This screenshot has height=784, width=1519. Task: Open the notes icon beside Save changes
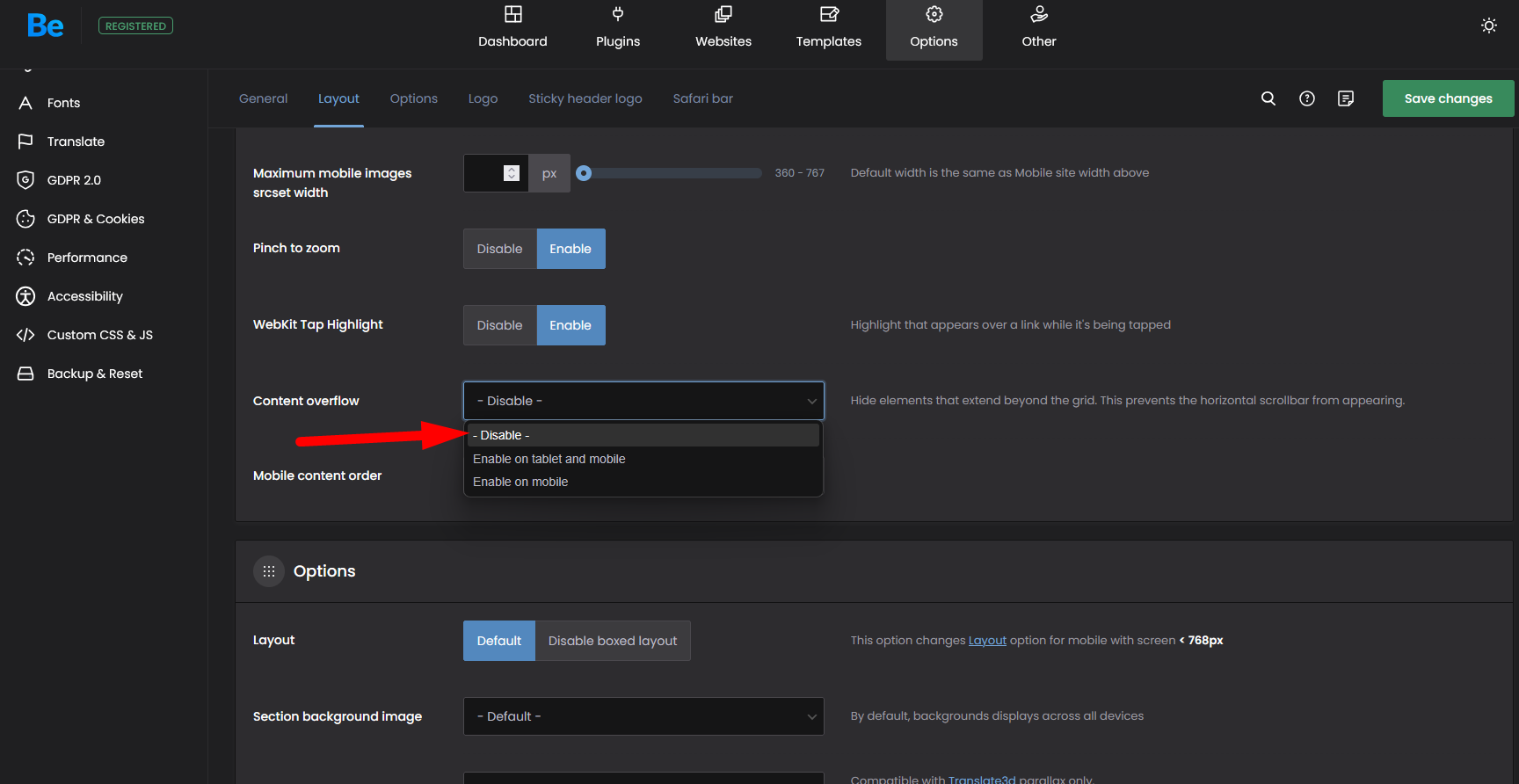tap(1346, 98)
